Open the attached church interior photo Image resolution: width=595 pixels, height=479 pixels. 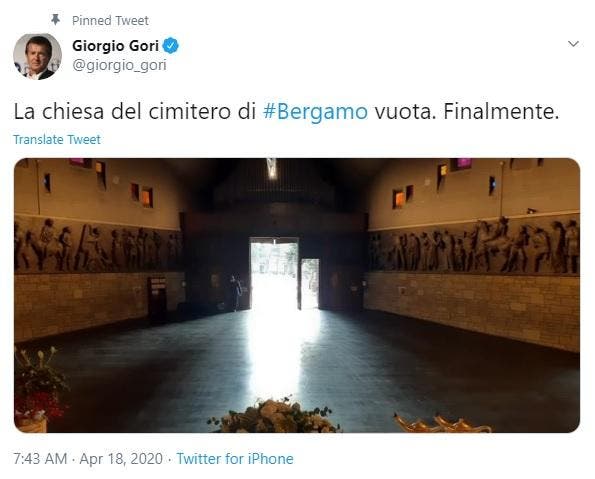coord(297,295)
